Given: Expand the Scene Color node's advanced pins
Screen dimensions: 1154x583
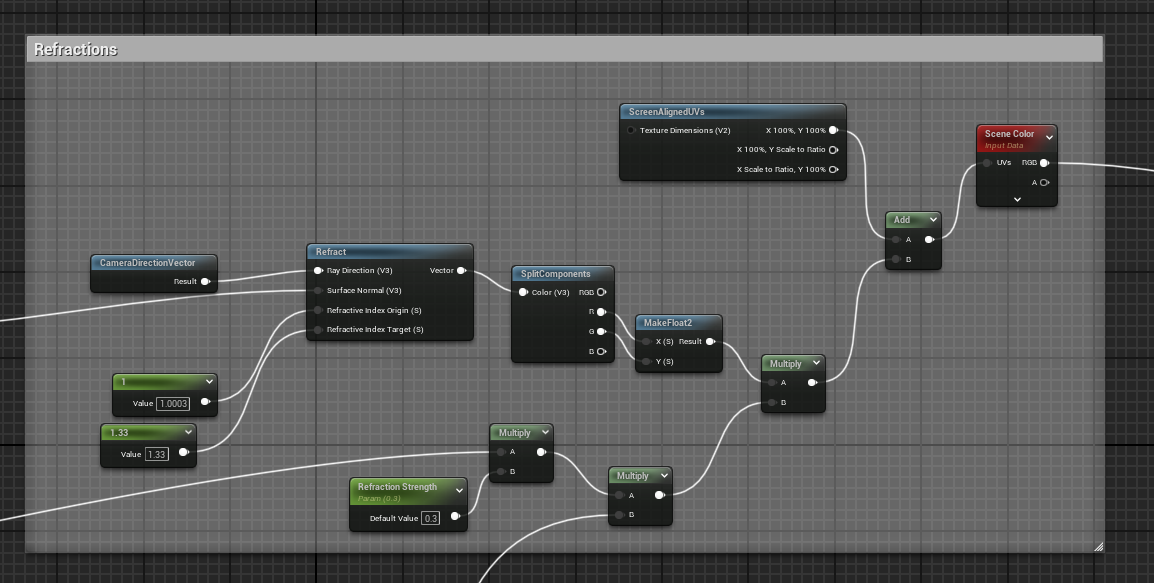Looking at the screenshot, I should 1017,199.
